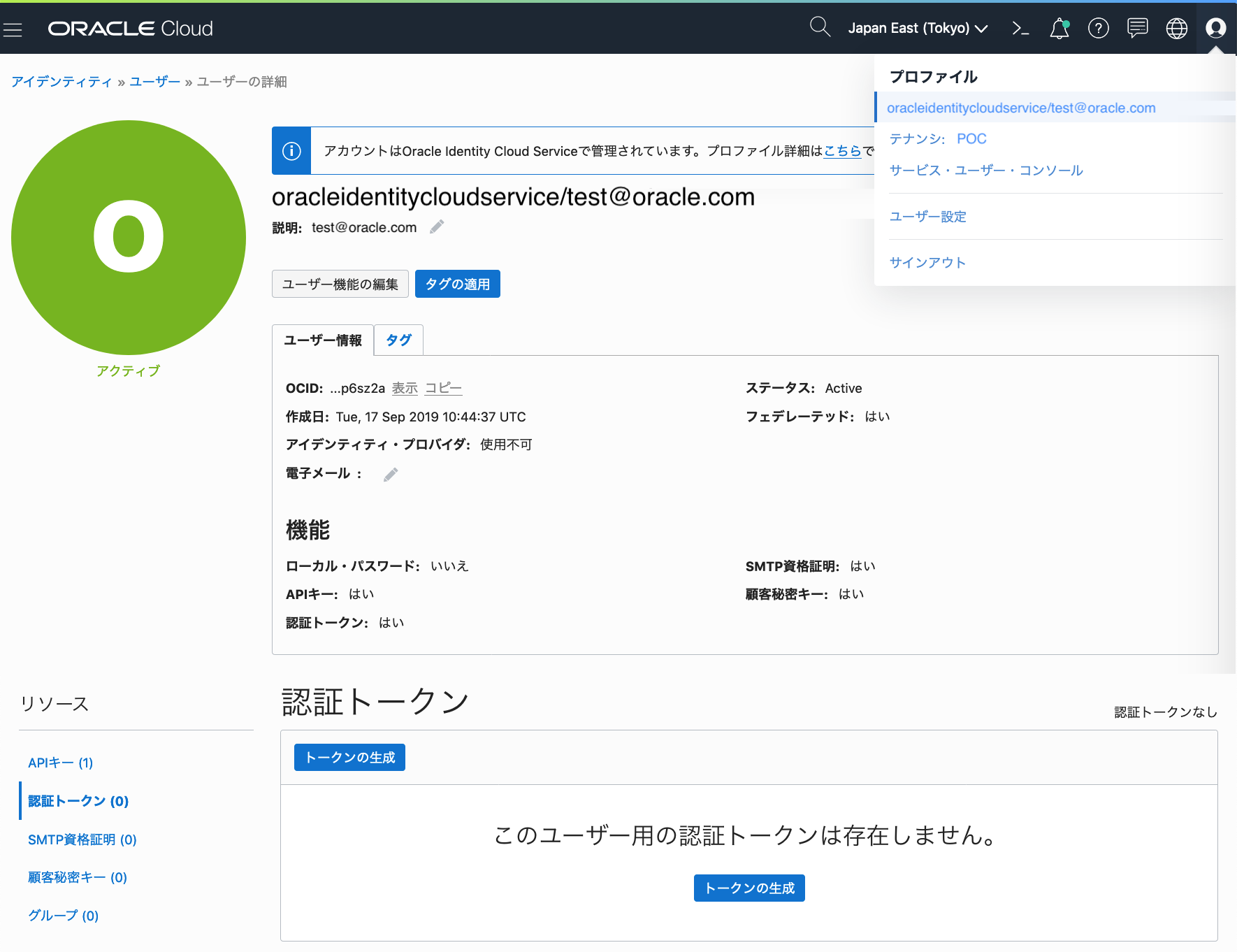Screen dimensions: 1237x952
Task: Choose サインアウト to sign out
Action: pos(927,263)
